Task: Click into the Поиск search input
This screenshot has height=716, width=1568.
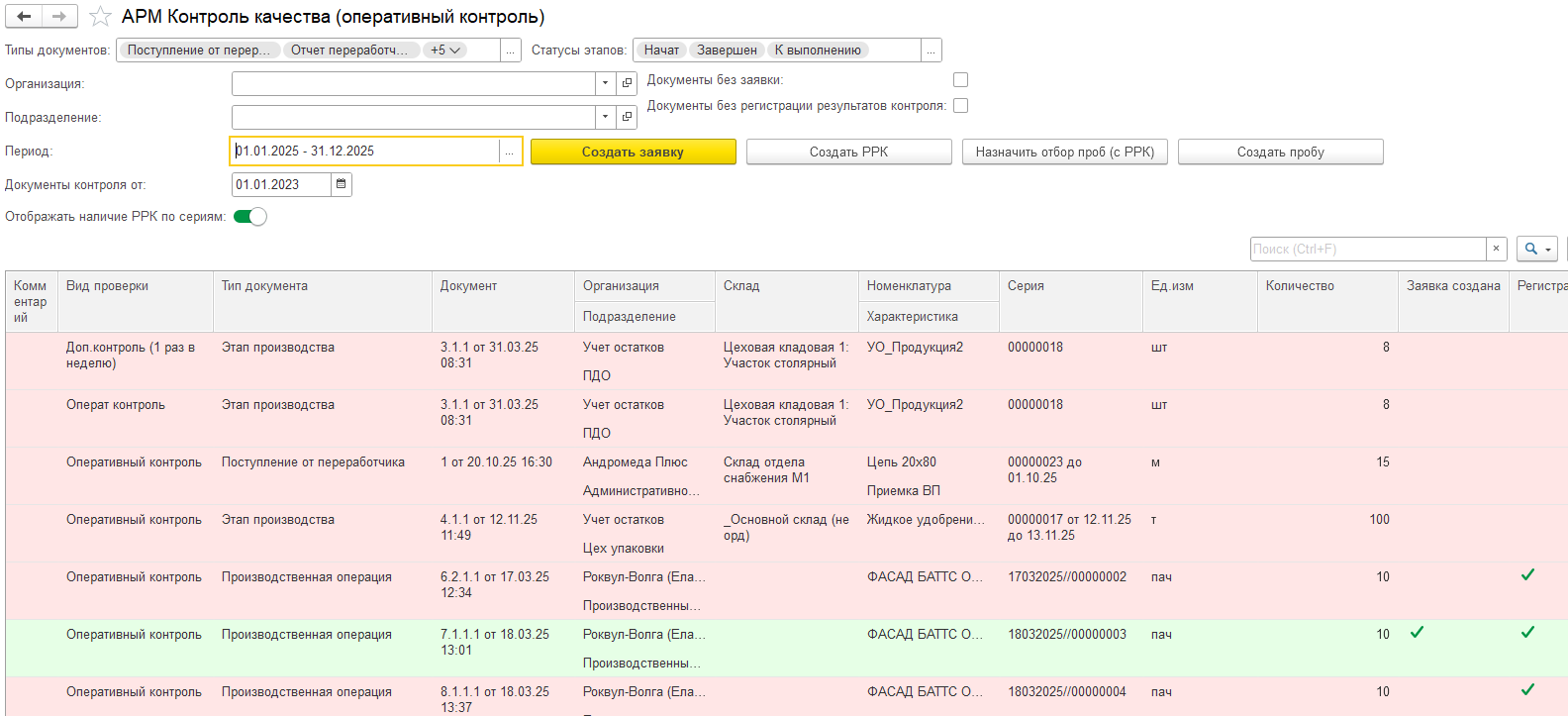Action: click(1368, 249)
